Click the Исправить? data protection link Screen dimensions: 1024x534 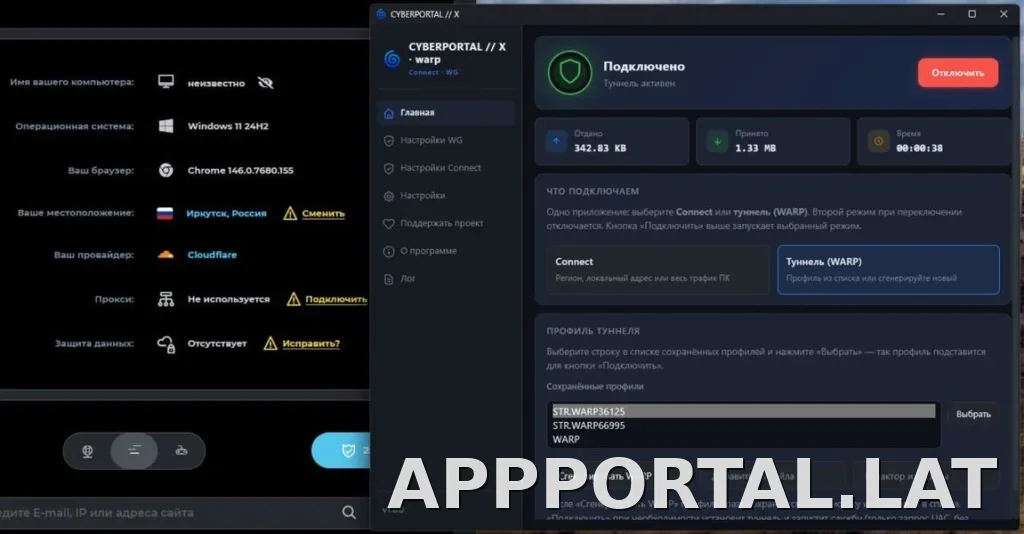pos(311,343)
